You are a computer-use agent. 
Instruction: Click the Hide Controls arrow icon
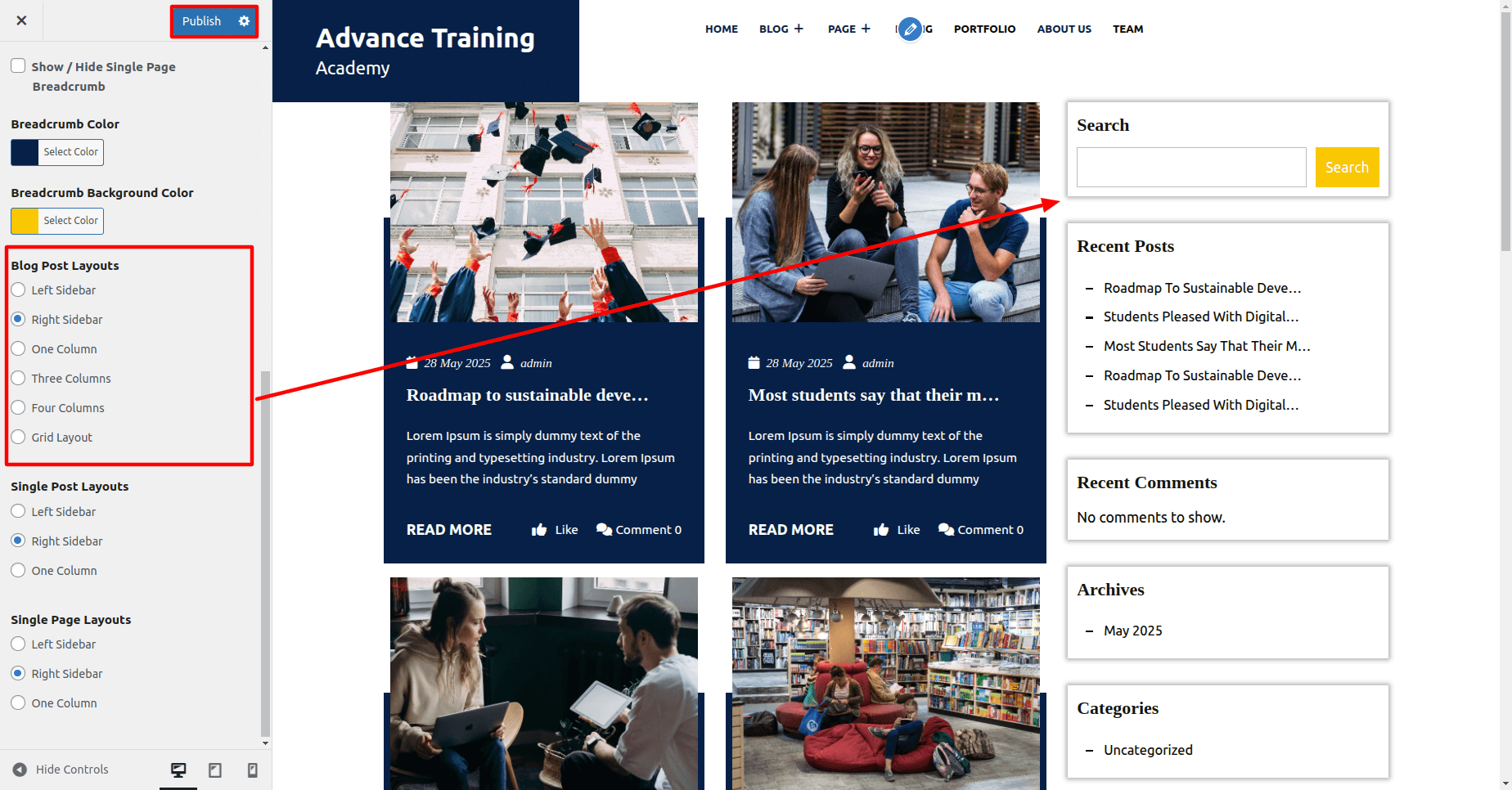20,770
